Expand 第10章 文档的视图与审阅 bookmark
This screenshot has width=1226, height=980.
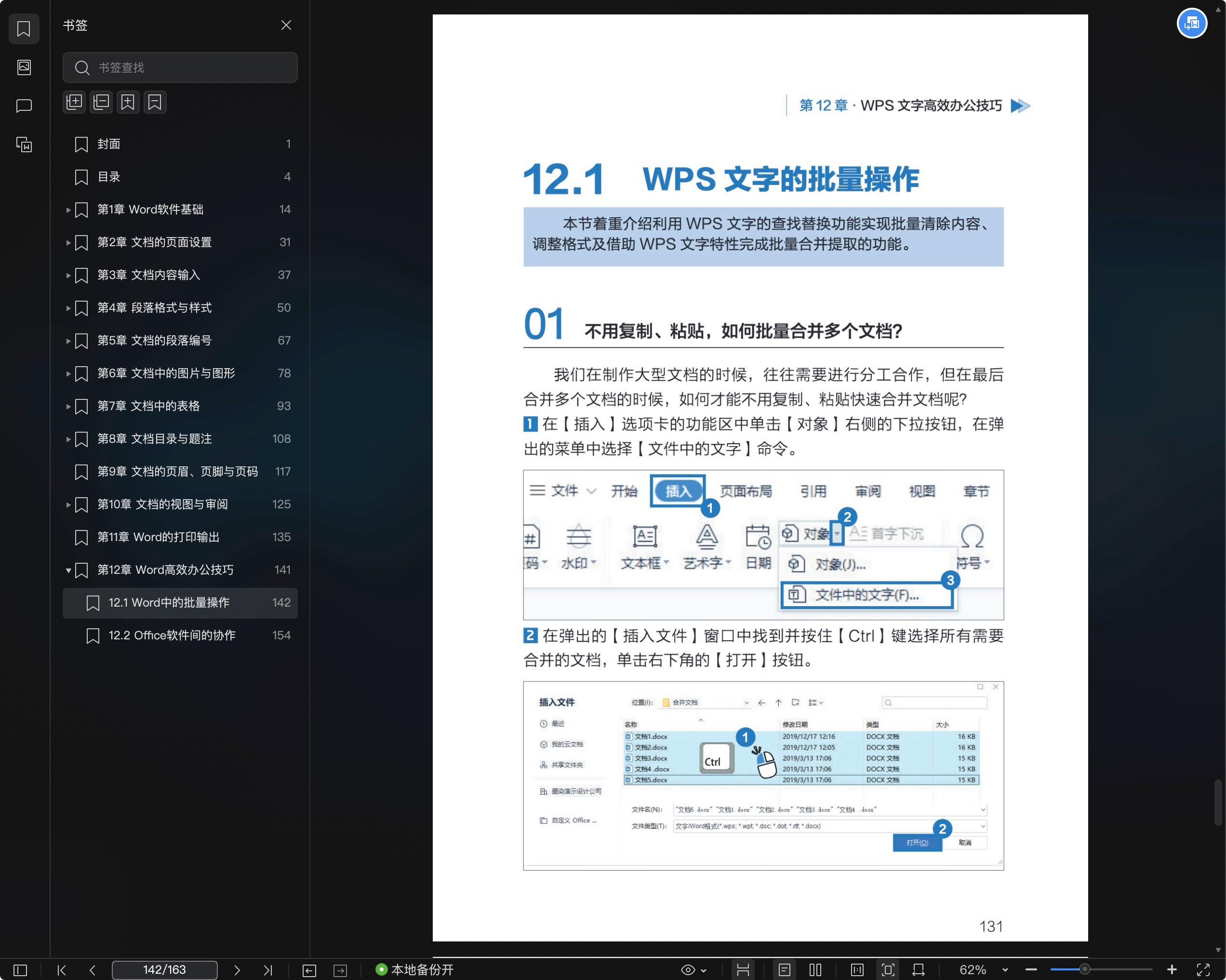click(x=68, y=505)
